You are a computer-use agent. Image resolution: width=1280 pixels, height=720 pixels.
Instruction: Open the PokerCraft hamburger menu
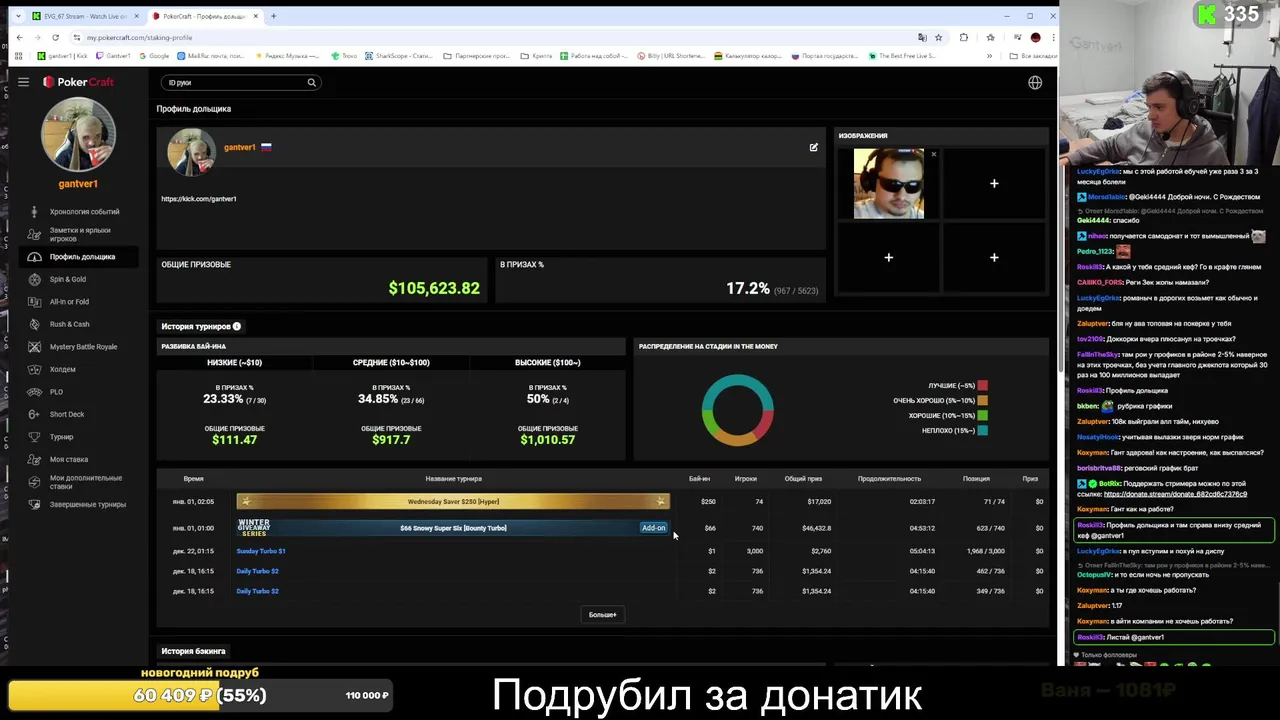(23, 82)
